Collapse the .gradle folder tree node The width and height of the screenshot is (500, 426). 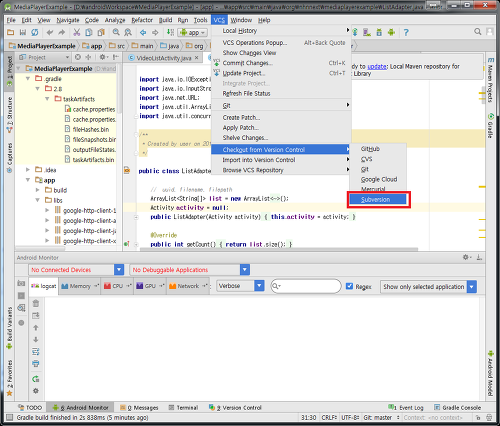[x=28, y=79]
